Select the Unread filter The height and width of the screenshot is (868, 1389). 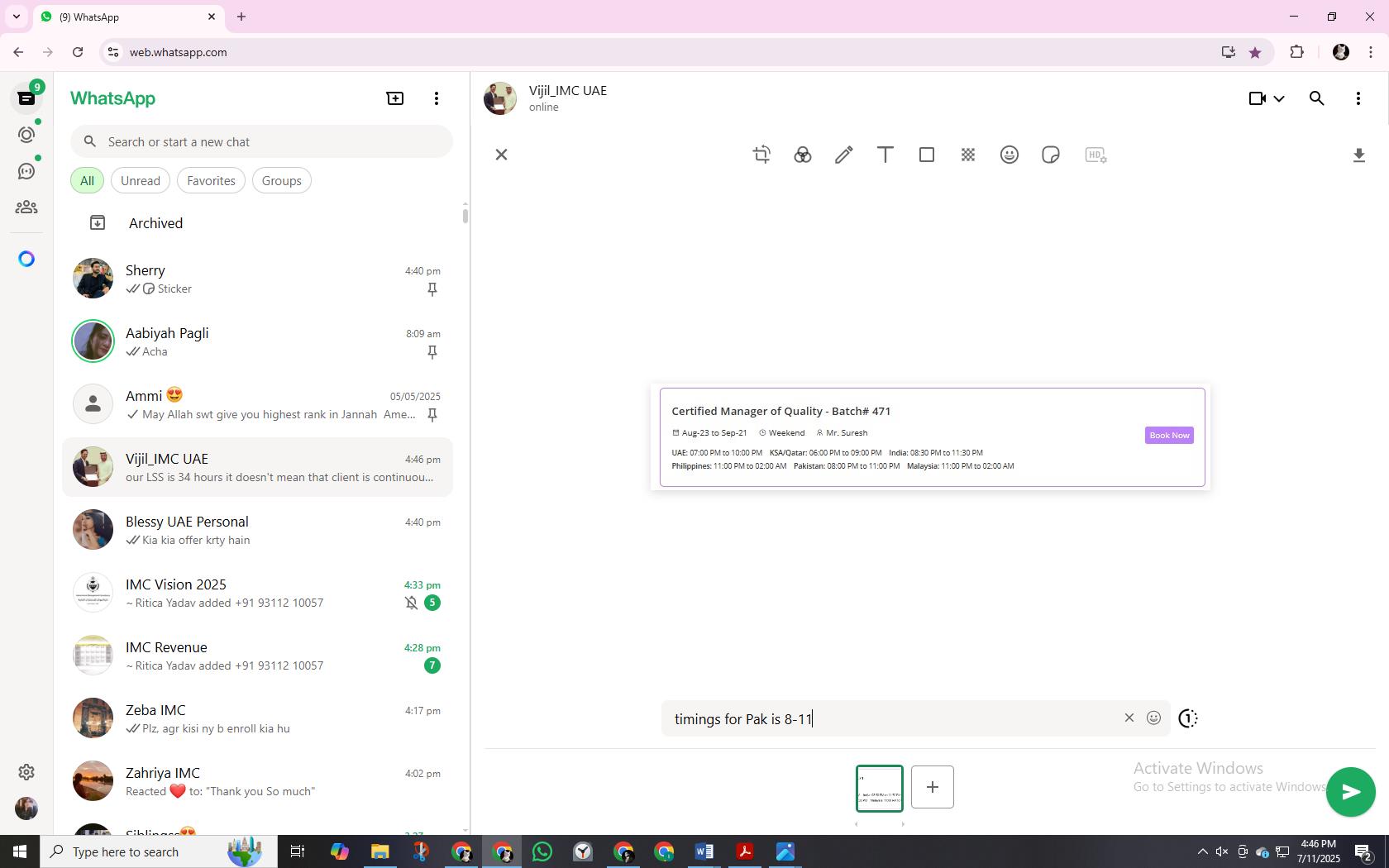pos(141,180)
